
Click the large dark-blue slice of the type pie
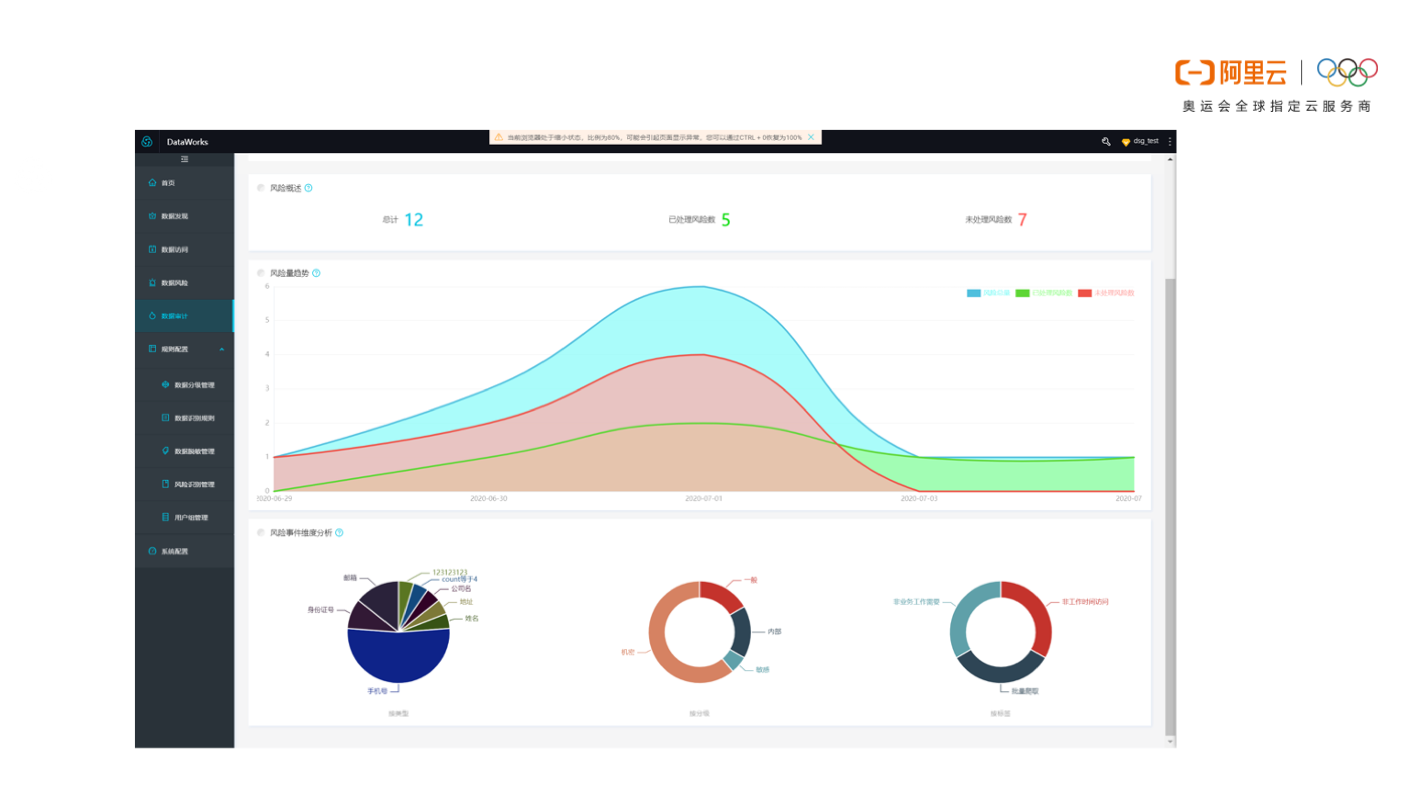(398, 658)
